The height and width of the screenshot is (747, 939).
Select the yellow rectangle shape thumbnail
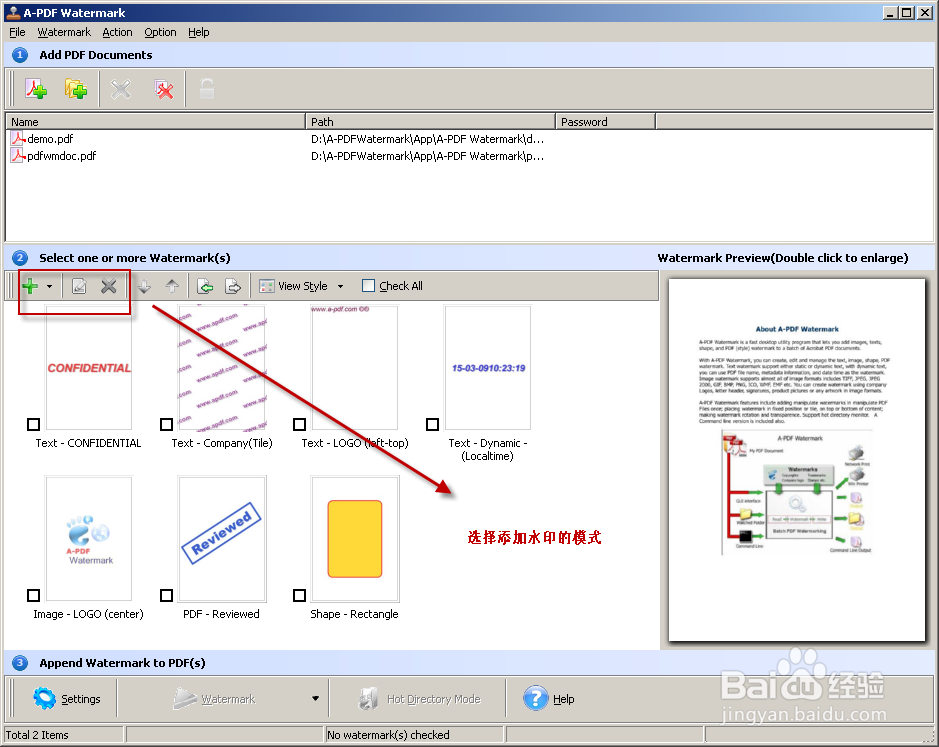pos(355,539)
